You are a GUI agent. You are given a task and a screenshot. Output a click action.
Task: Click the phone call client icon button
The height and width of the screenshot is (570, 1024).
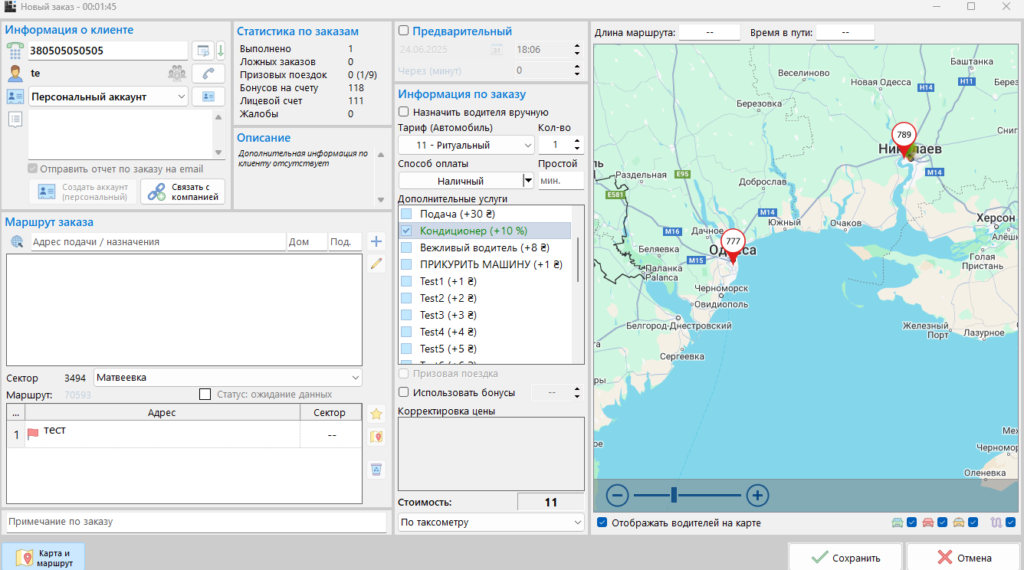tap(208, 73)
